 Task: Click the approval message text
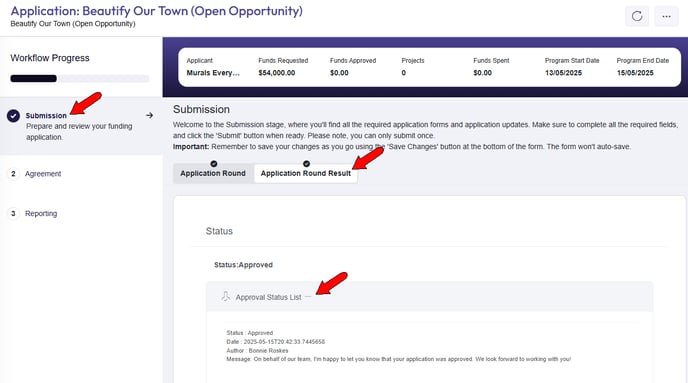(398, 359)
